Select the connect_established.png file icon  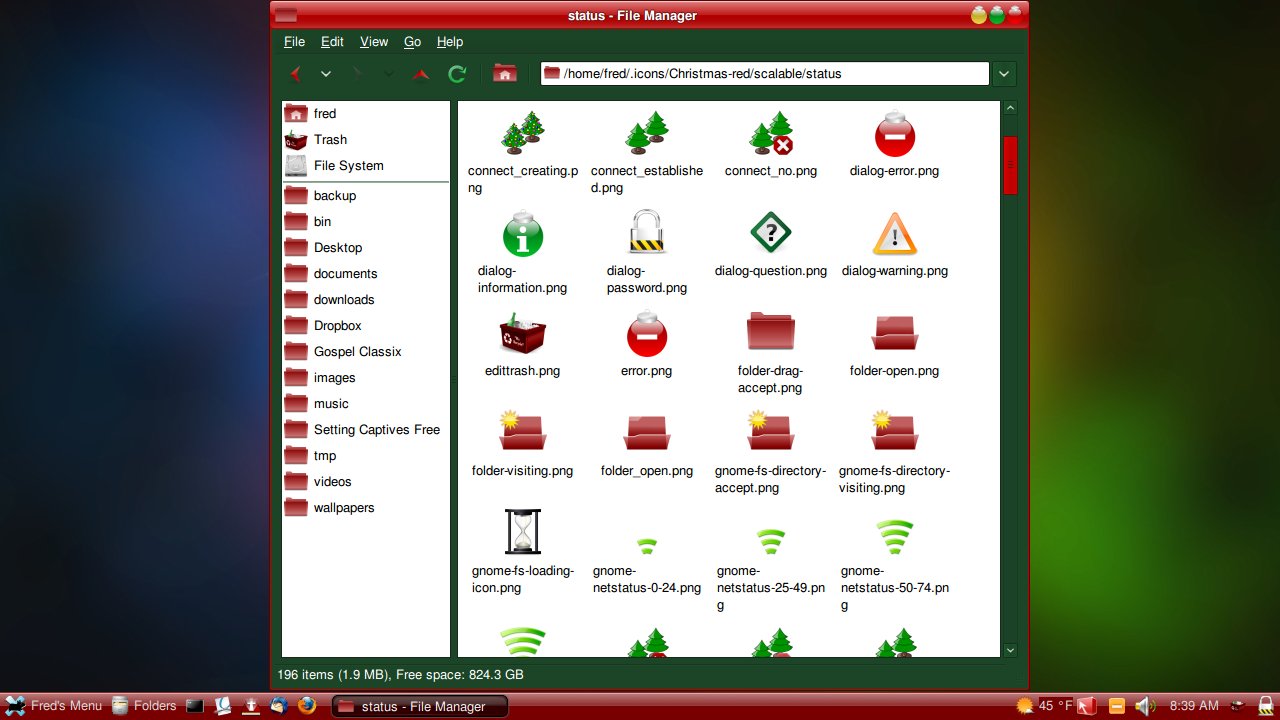click(647, 133)
